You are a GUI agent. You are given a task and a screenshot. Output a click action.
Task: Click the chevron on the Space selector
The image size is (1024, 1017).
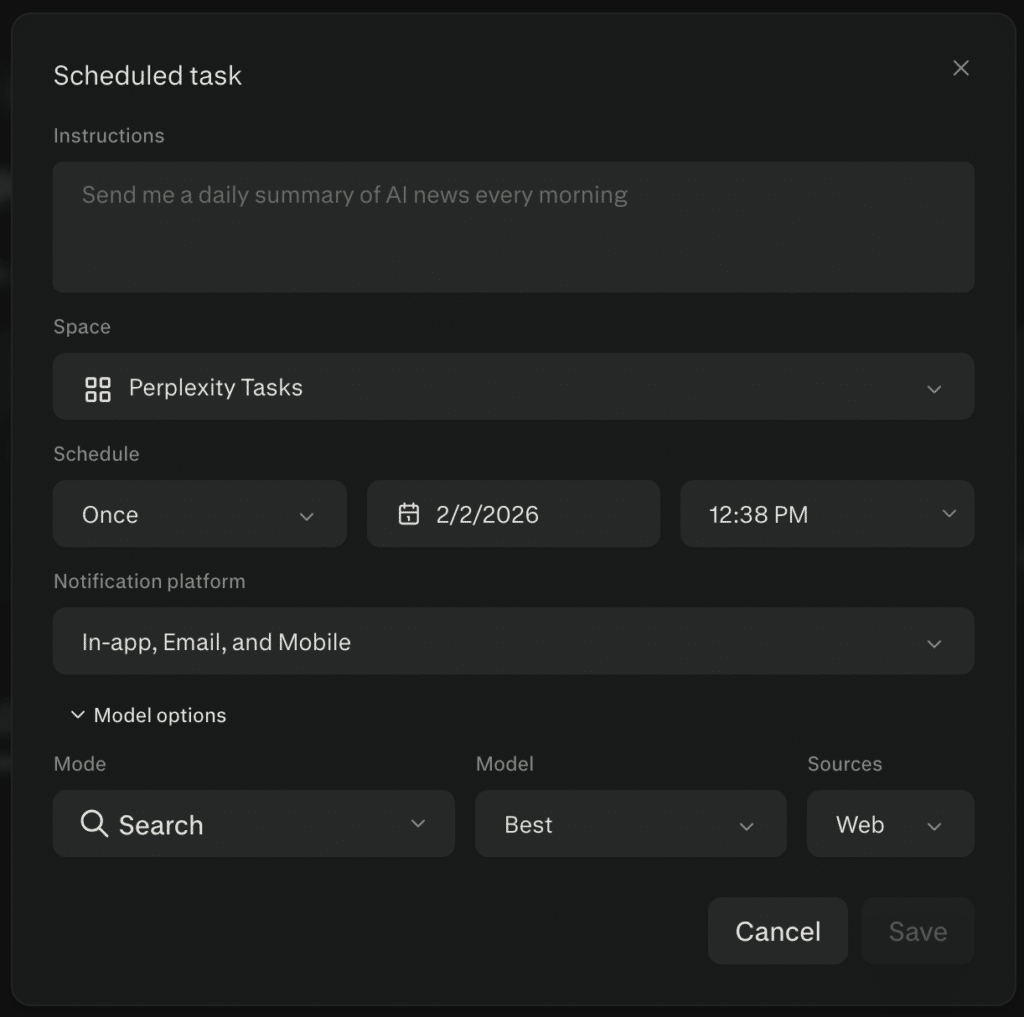tap(935, 388)
